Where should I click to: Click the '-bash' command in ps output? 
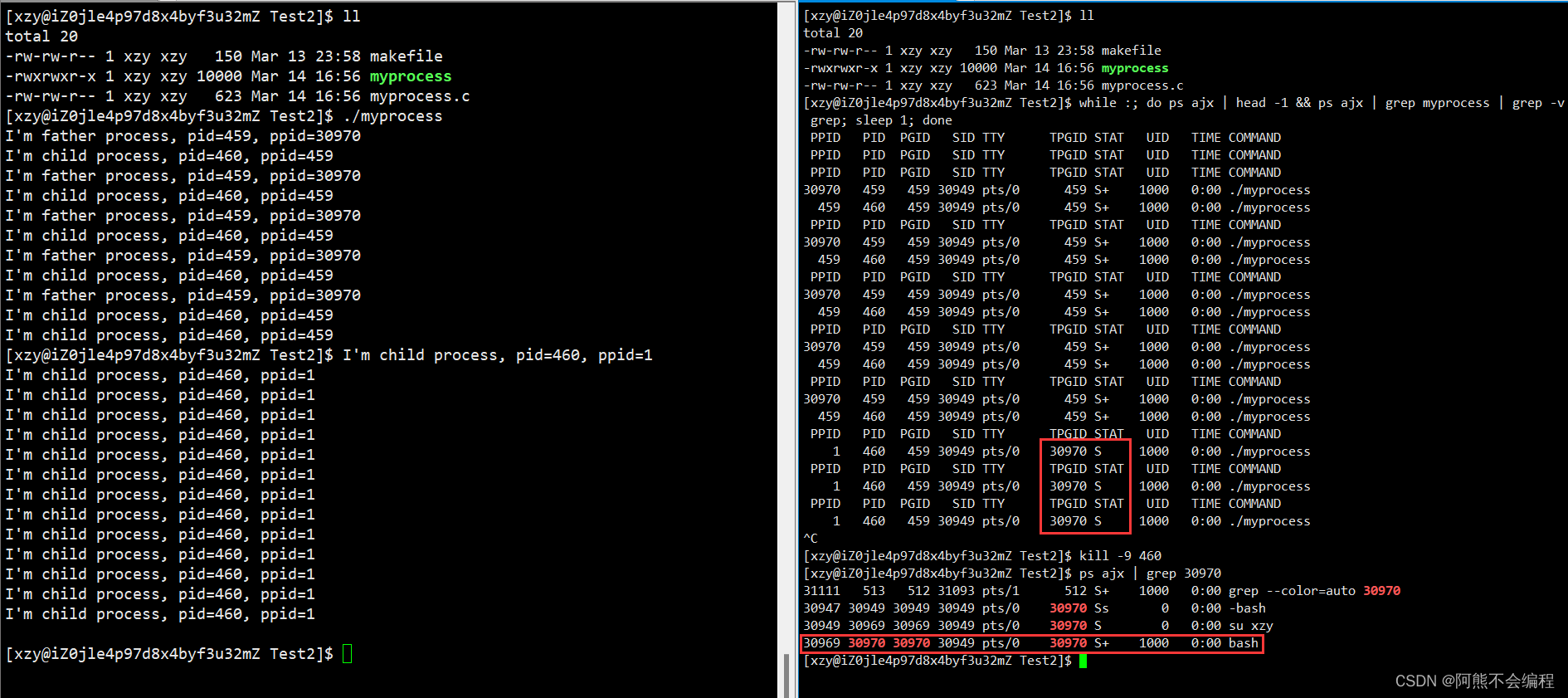(x=1247, y=608)
